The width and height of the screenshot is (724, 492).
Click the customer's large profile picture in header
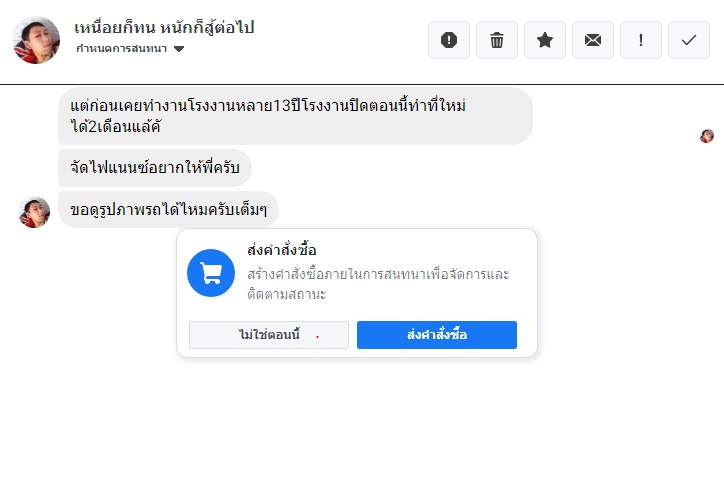click(x=36, y=40)
